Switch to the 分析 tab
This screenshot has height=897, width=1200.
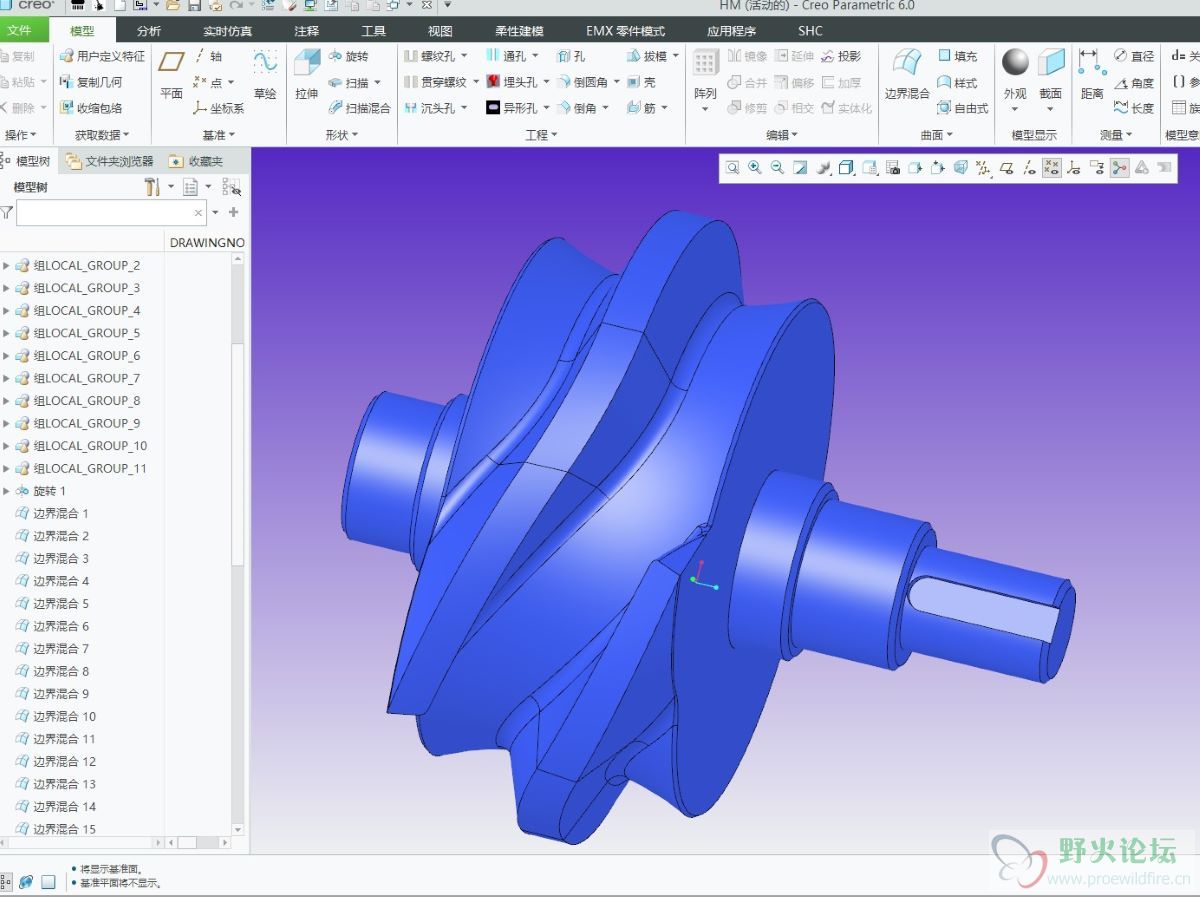(x=149, y=31)
